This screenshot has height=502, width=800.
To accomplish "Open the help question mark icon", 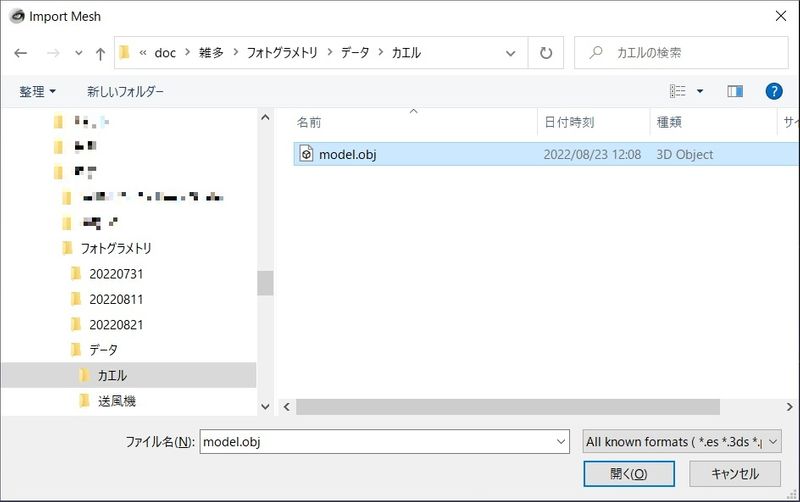I will point(773,91).
